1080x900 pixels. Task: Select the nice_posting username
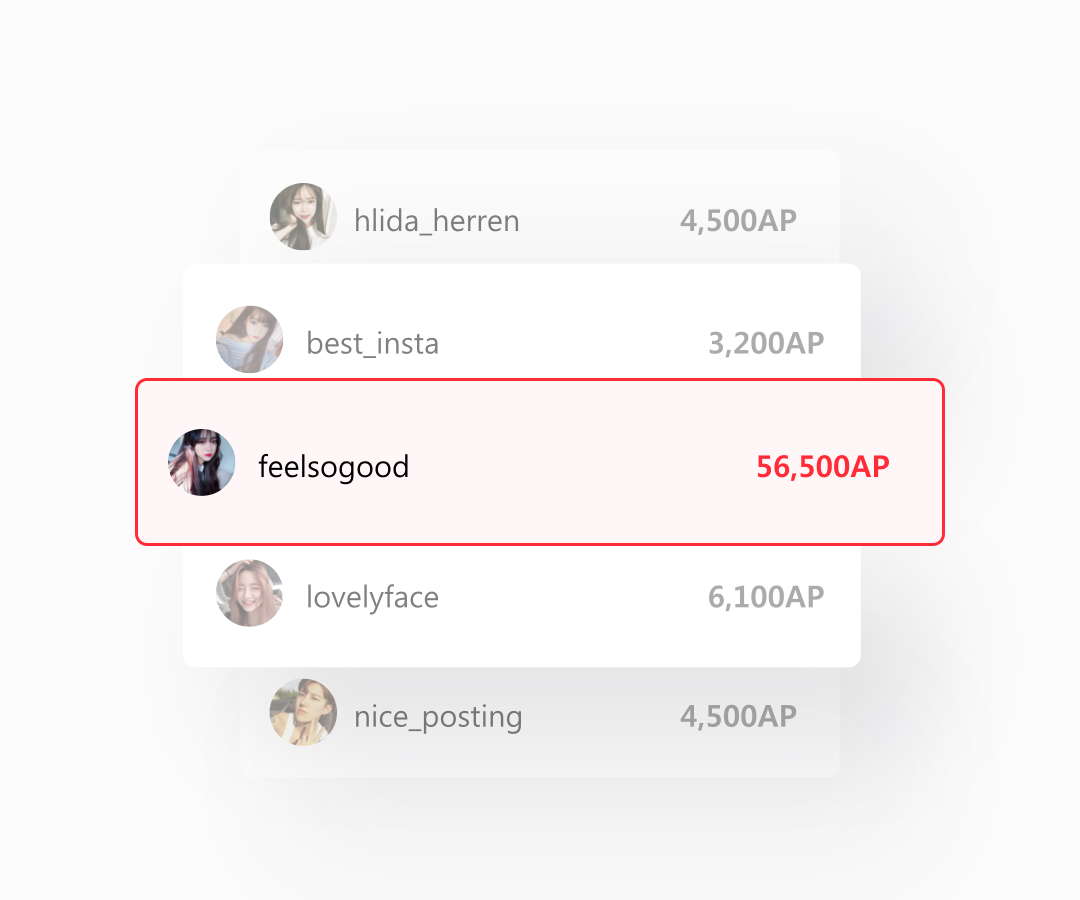pyautogui.click(x=438, y=718)
